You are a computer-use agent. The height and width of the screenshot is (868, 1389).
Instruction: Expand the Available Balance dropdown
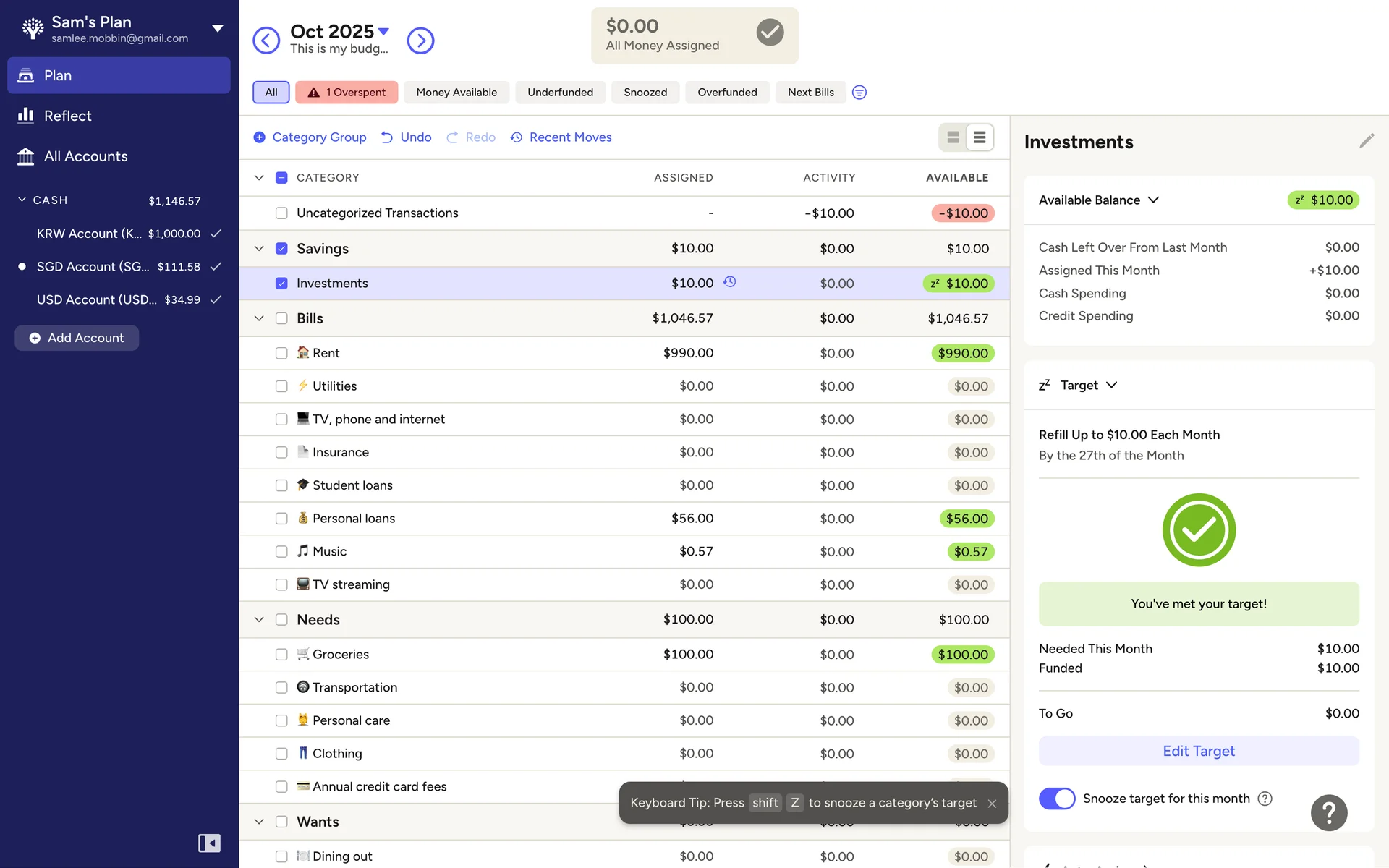(1154, 200)
